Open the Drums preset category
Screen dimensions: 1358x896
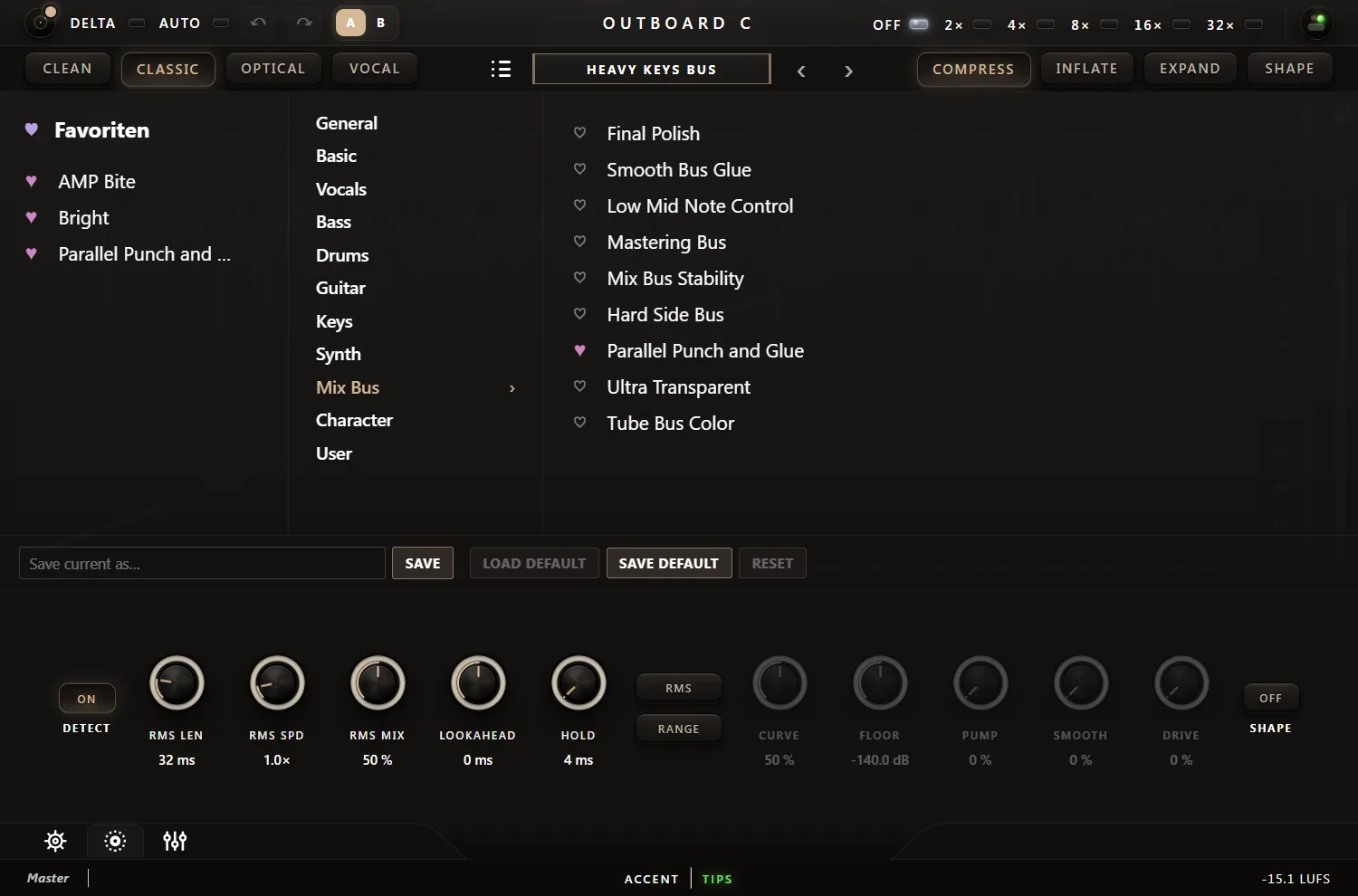(x=342, y=255)
